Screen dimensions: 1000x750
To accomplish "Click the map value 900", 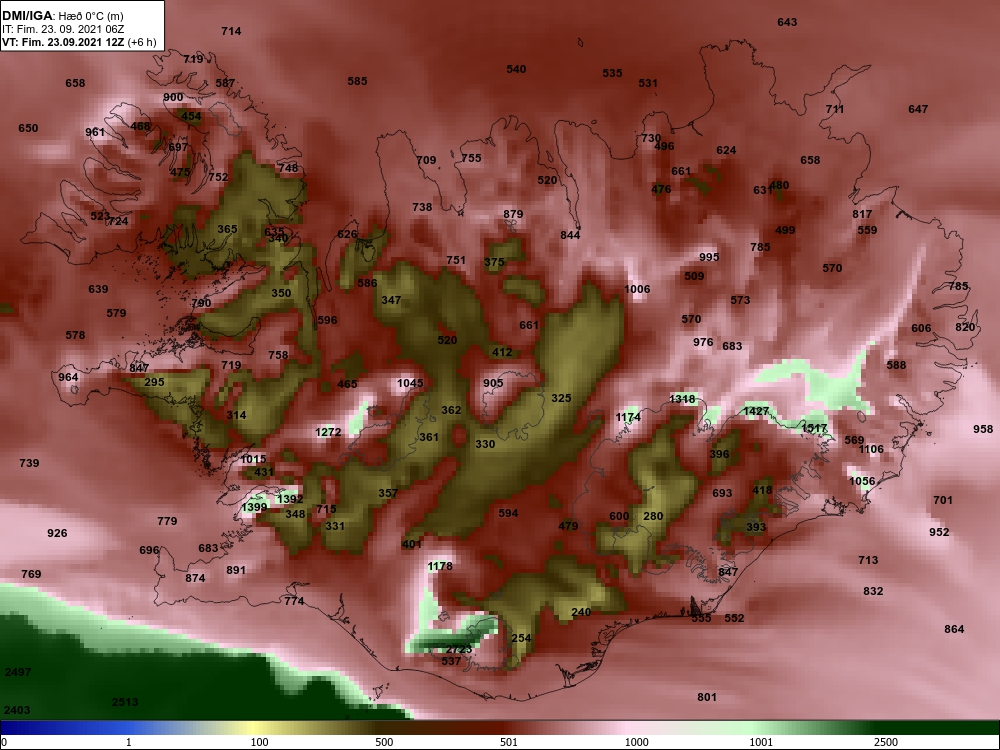I will [x=173, y=97].
